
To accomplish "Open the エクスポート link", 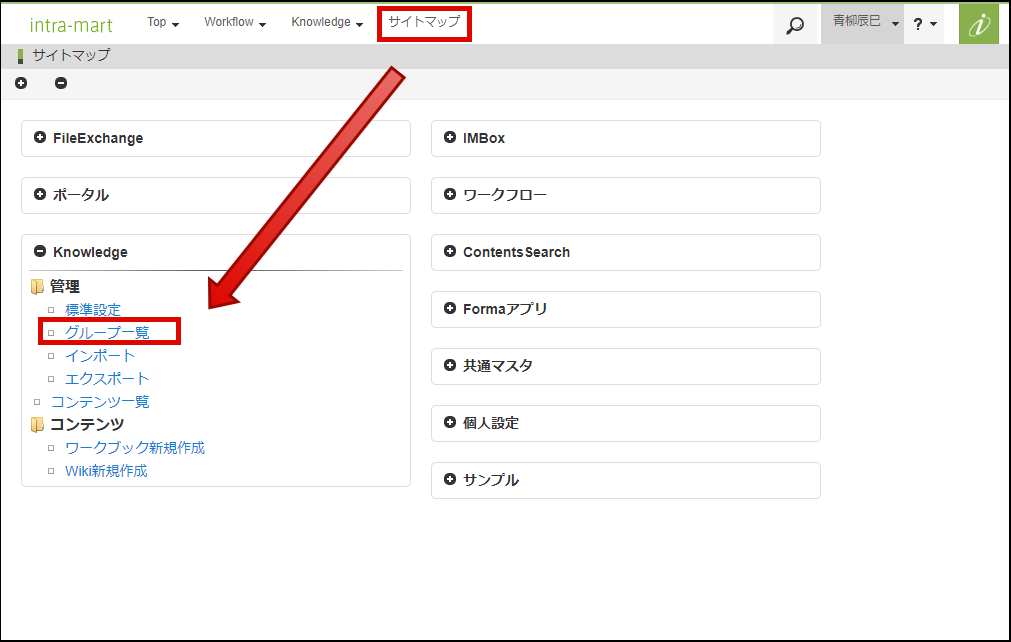I will coord(107,379).
